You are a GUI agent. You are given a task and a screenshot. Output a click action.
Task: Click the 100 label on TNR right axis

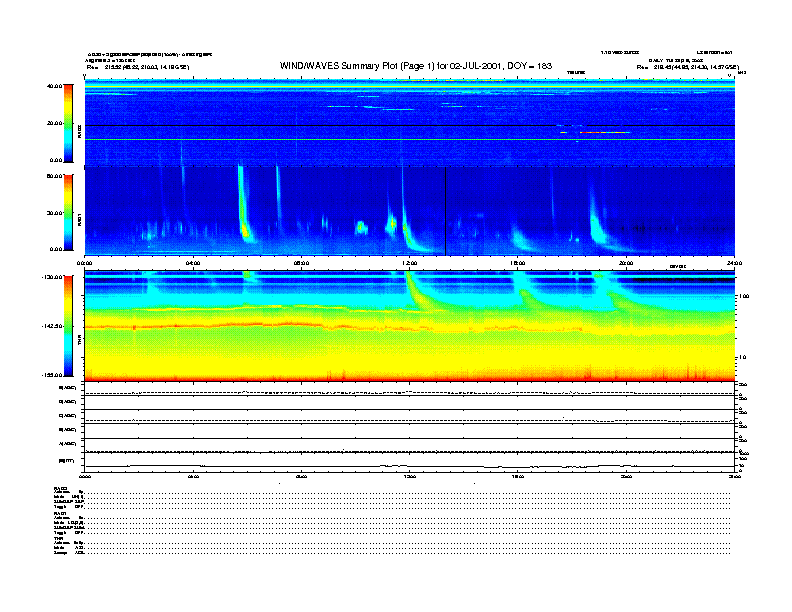(744, 296)
